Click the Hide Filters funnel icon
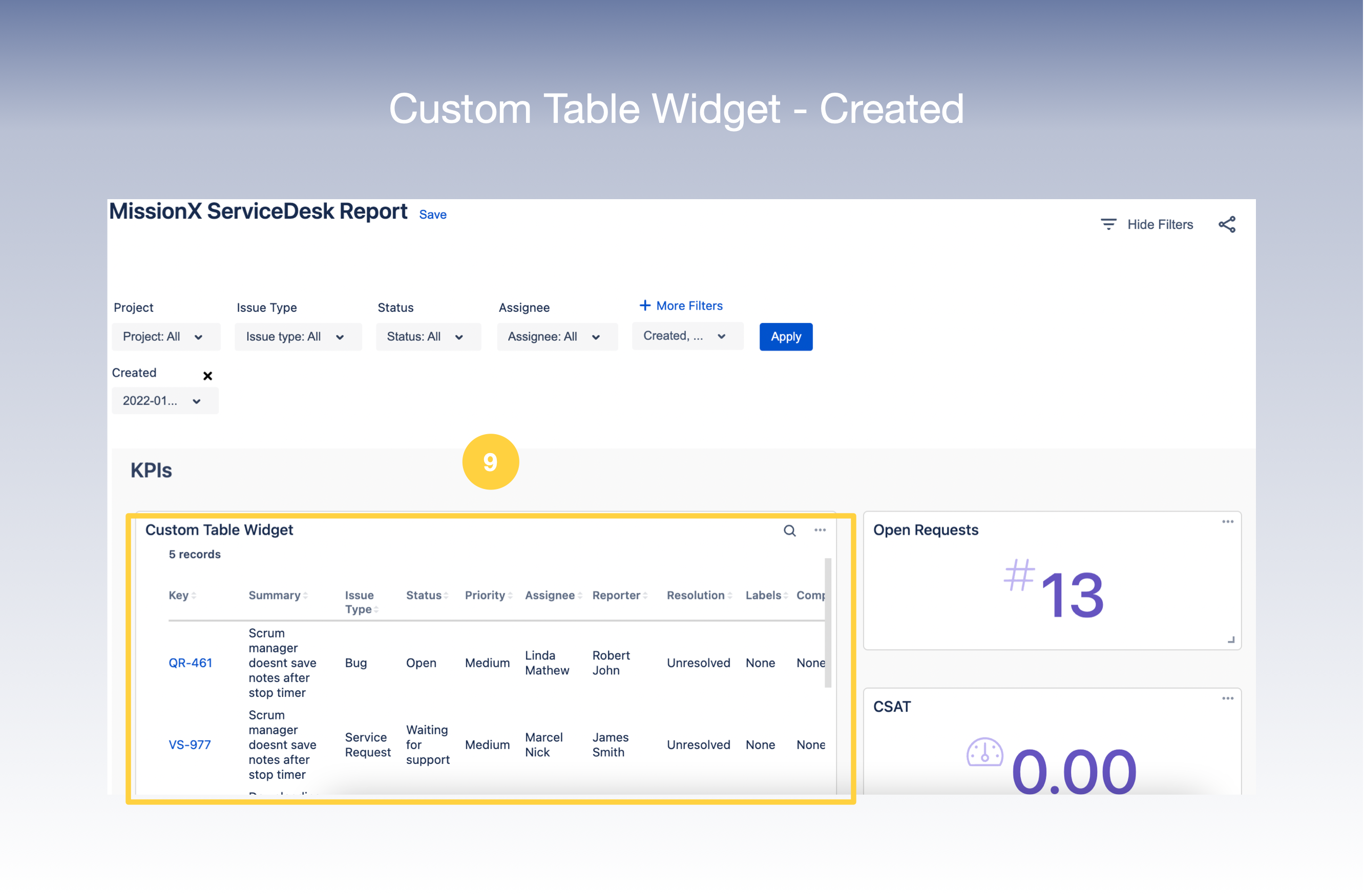 coord(1108,224)
